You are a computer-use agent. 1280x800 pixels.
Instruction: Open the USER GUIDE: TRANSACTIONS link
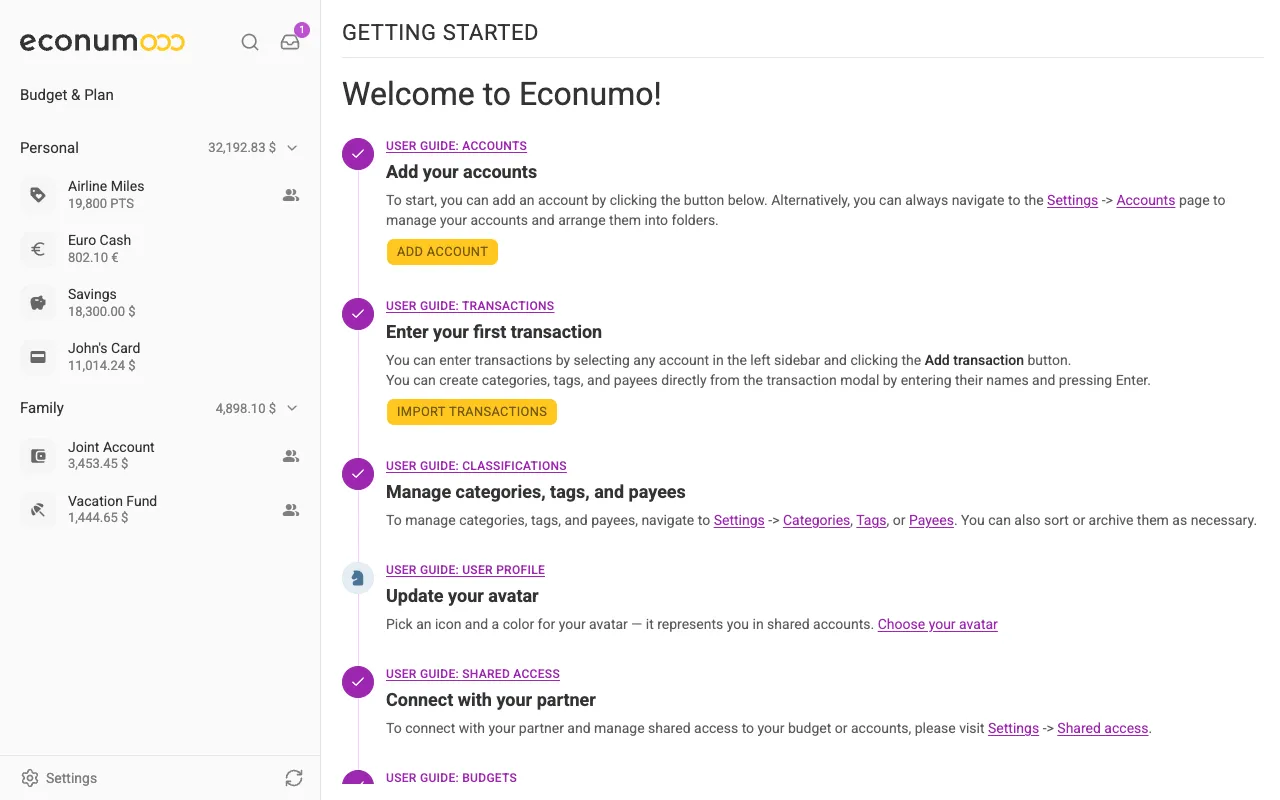coord(470,306)
